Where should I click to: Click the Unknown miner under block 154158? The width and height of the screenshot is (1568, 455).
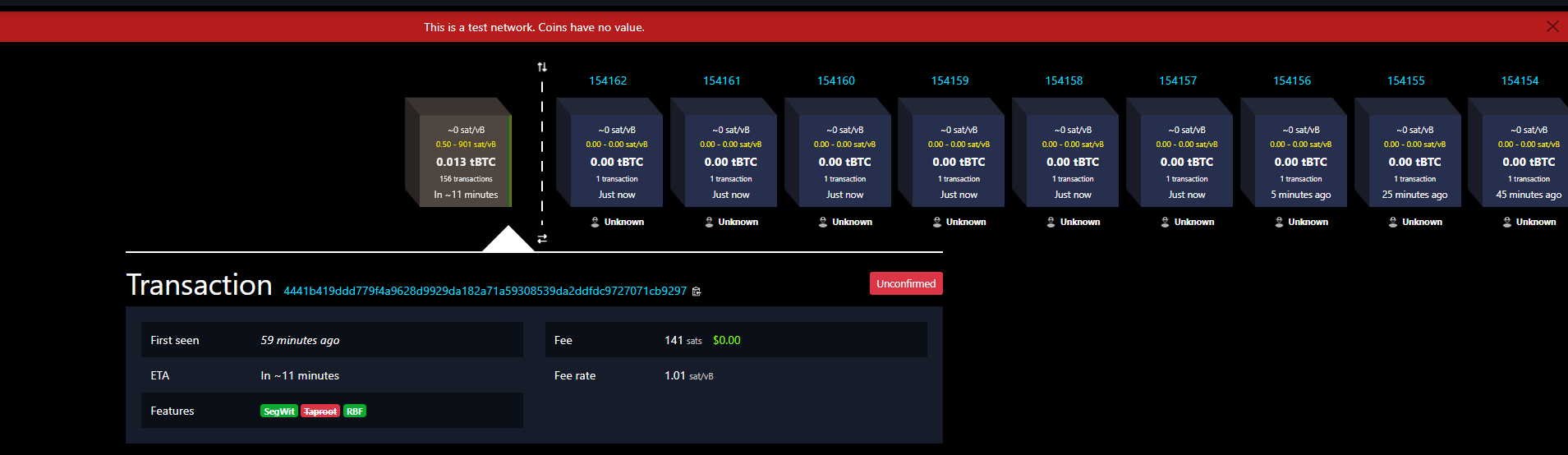[1074, 222]
